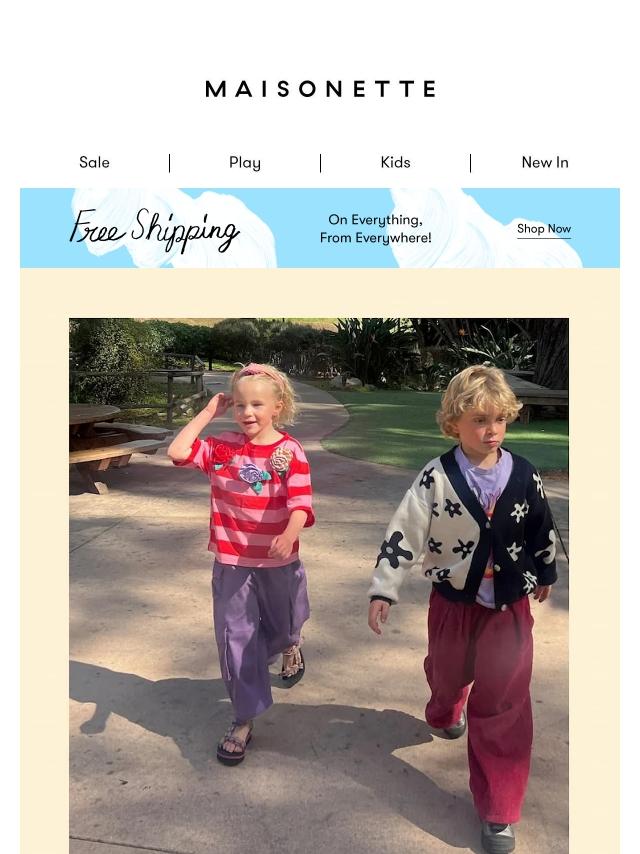
Task: Click the boy's black shoe
Action: click(x=498, y=837)
